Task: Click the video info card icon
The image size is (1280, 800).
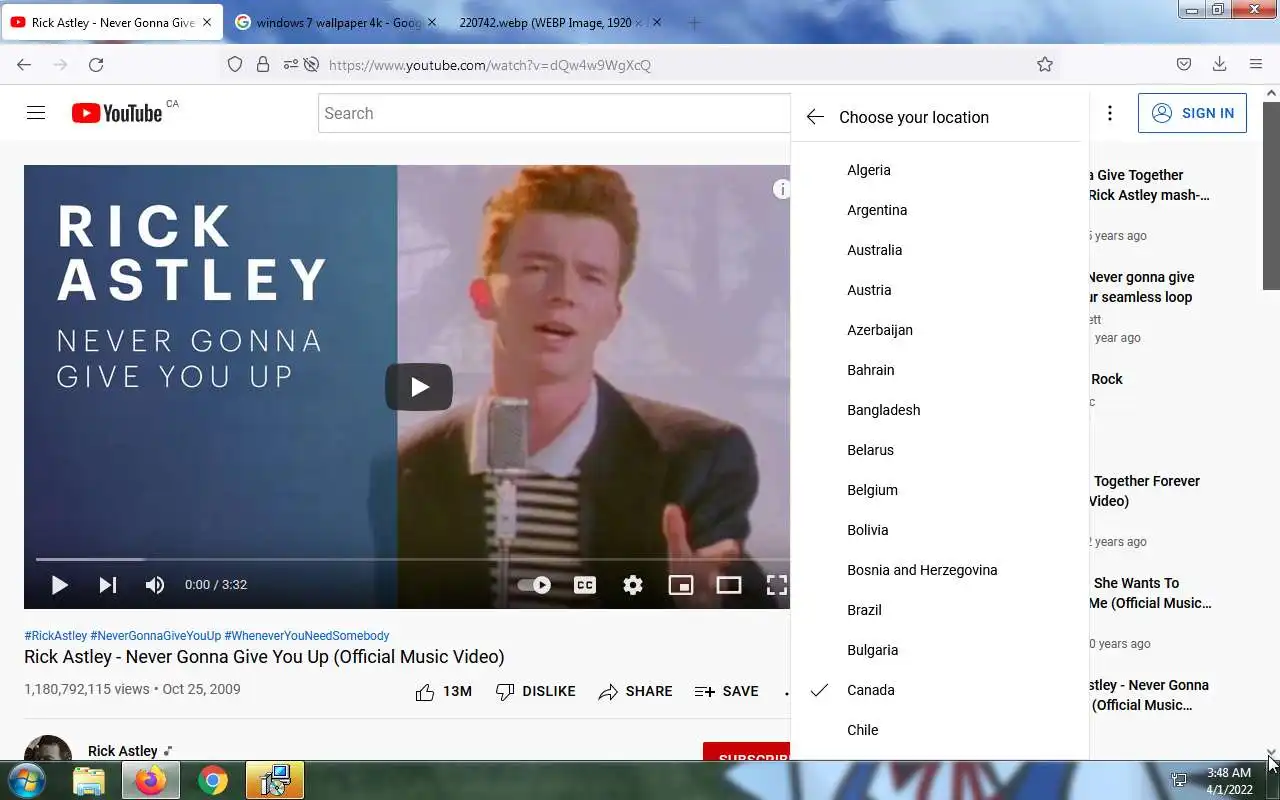Action: pos(781,189)
